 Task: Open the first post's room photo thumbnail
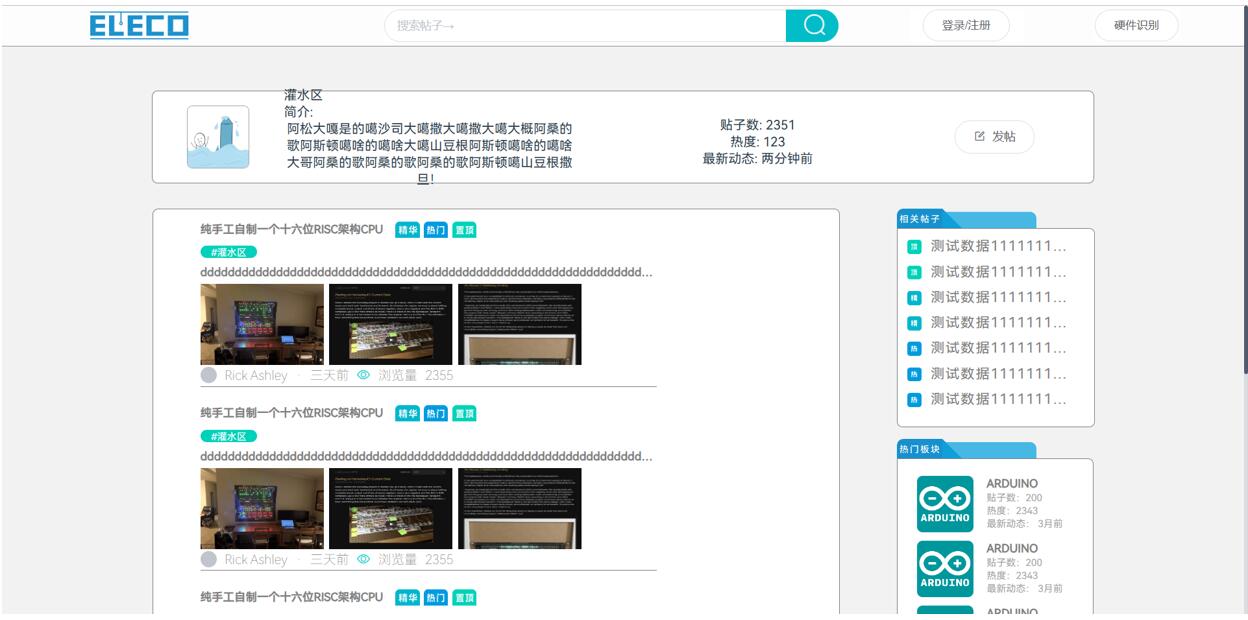point(262,324)
